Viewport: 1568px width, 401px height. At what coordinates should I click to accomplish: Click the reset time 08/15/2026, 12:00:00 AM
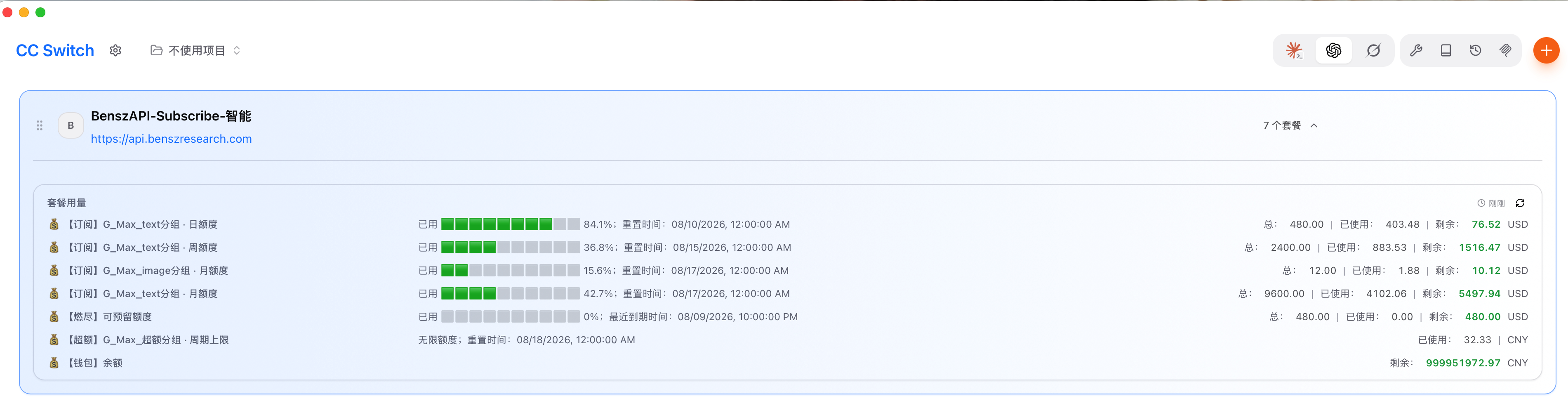coord(732,248)
